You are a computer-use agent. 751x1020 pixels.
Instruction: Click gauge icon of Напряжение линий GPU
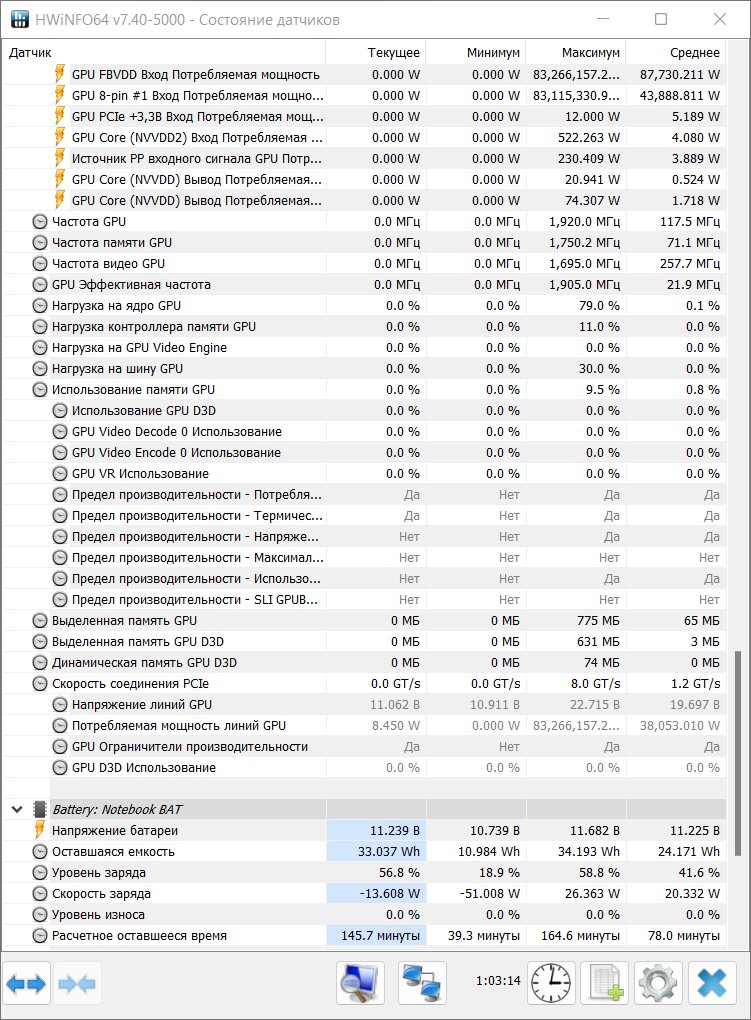coord(60,705)
